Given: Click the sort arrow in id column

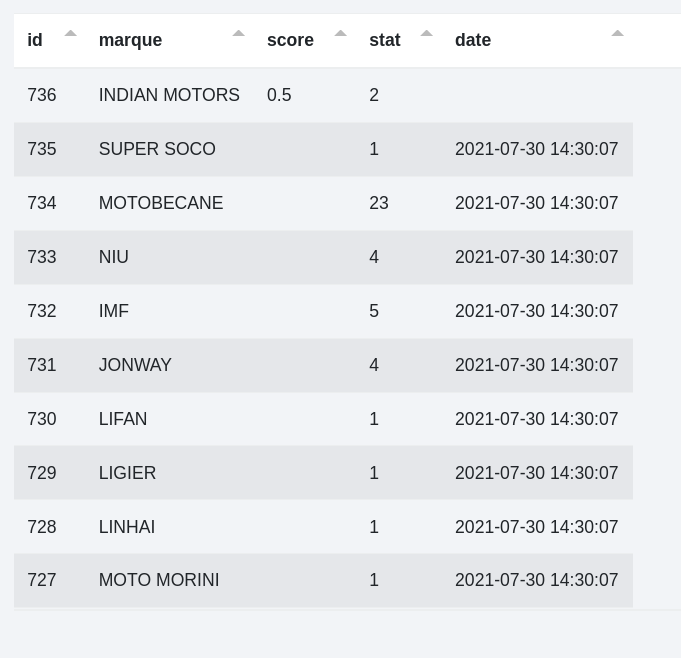Looking at the screenshot, I should [71, 34].
